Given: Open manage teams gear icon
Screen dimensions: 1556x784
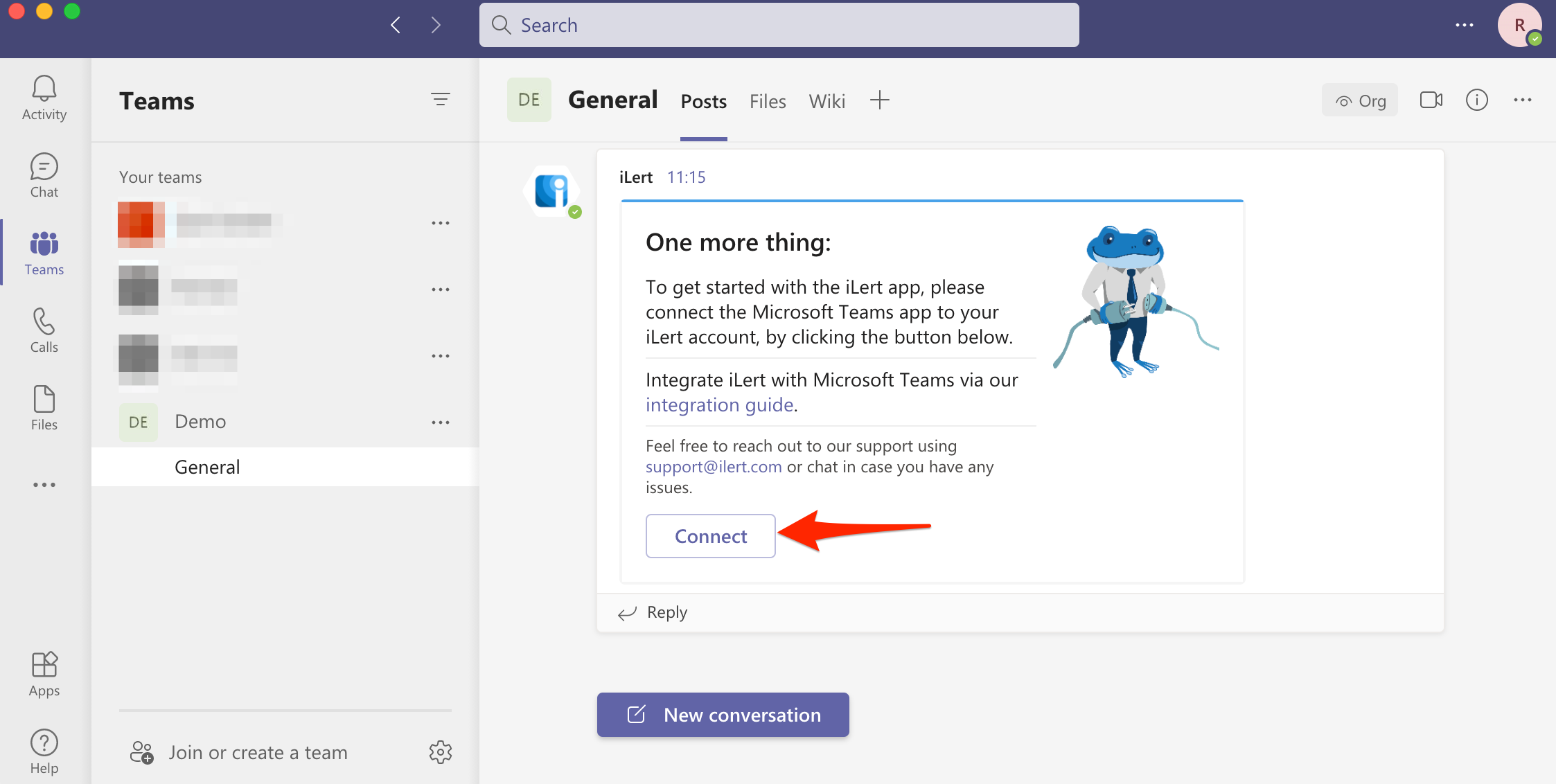Looking at the screenshot, I should point(440,752).
